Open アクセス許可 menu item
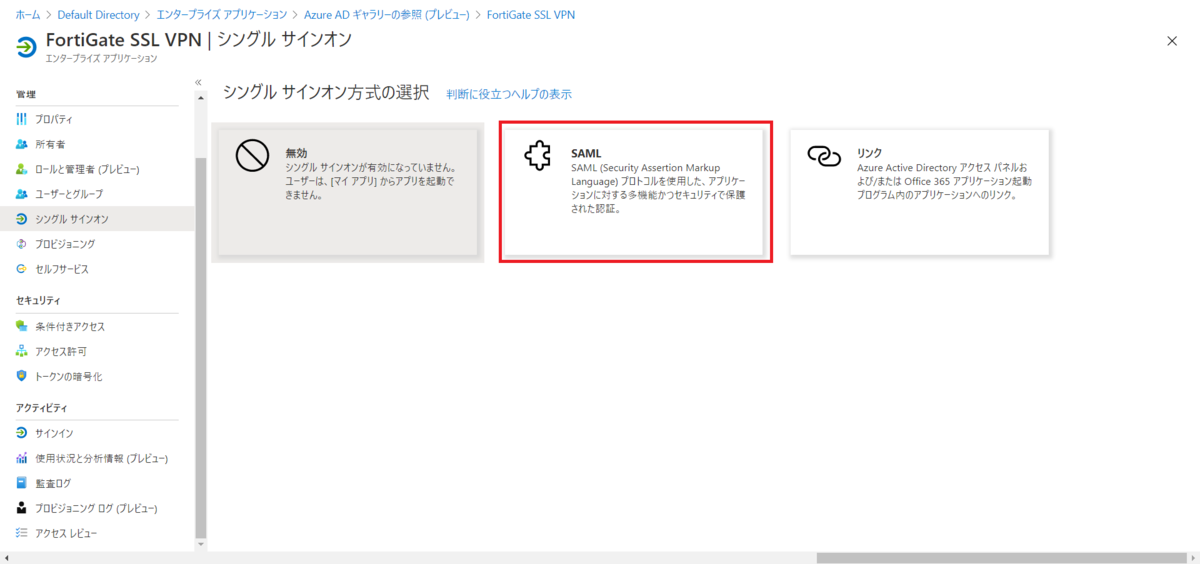This screenshot has width=1200, height=564. (x=97, y=351)
